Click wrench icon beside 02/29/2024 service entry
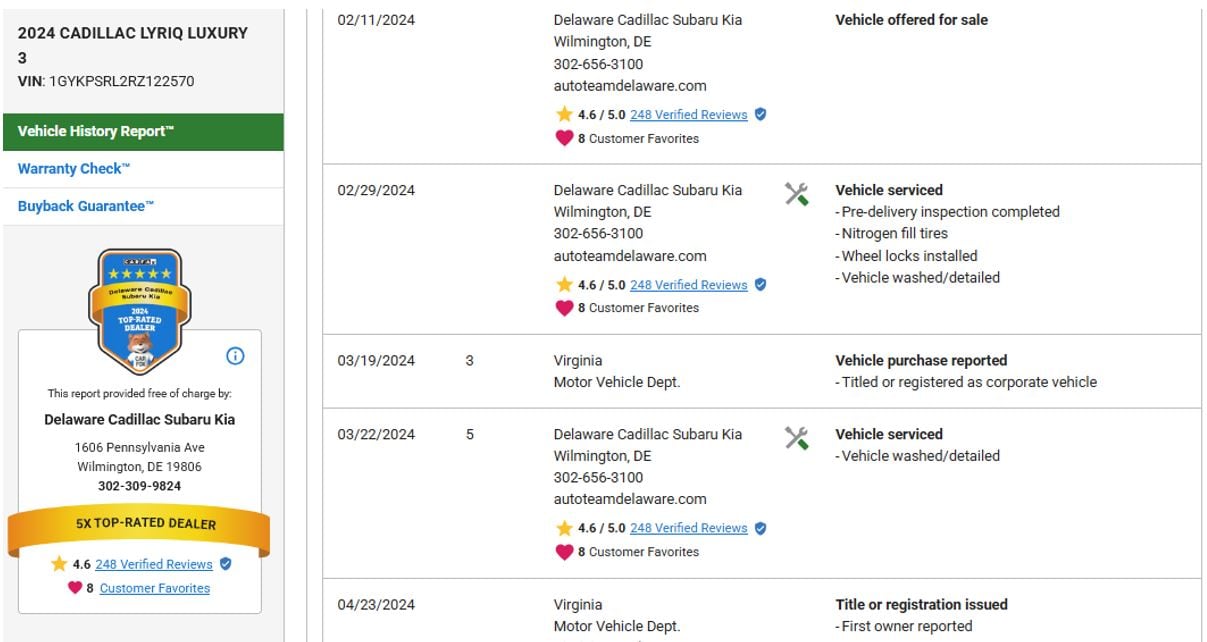 pyautogui.click(x=796, y=194)
